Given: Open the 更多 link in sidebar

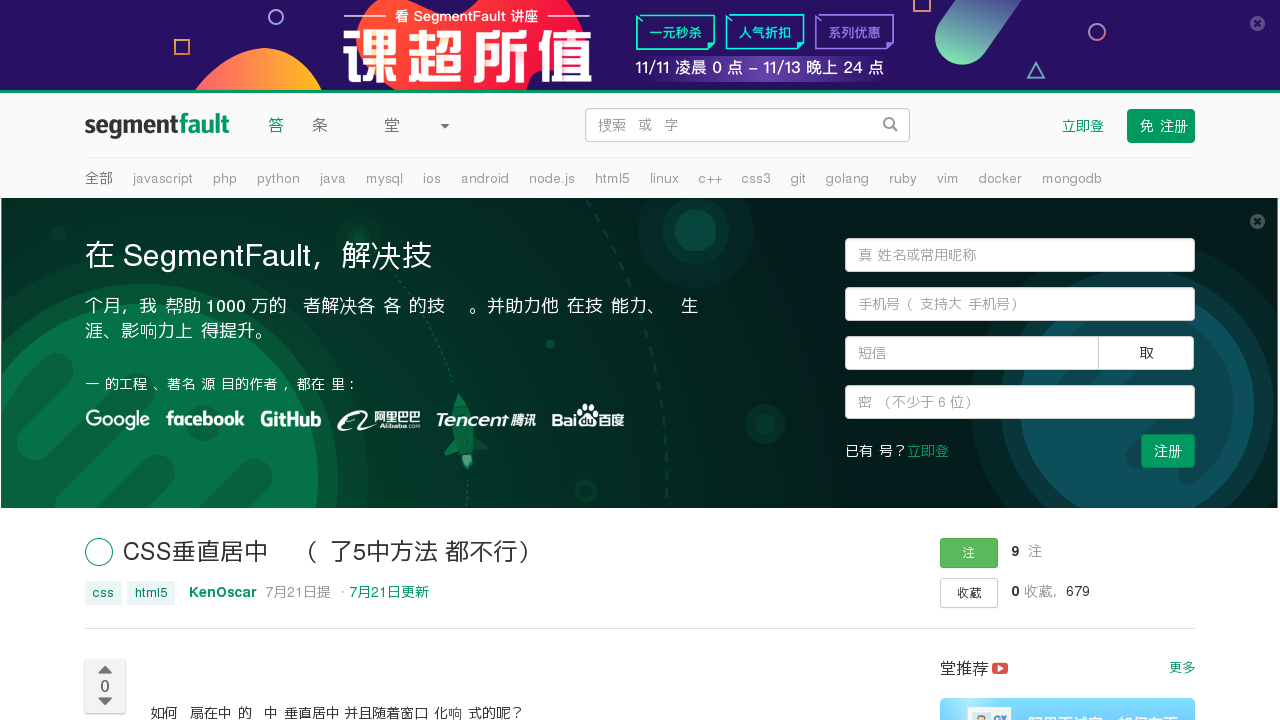Looking at the screenshot, I should click(1182, 667).
